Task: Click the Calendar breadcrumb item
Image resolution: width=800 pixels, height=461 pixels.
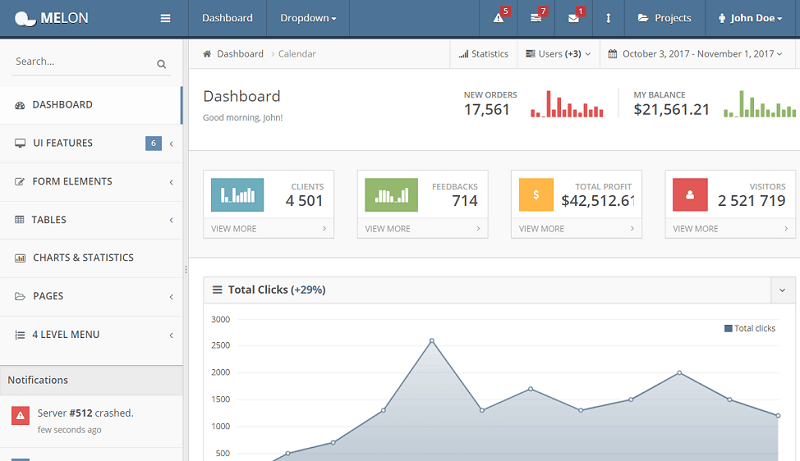Action: (x=297, y=54)
